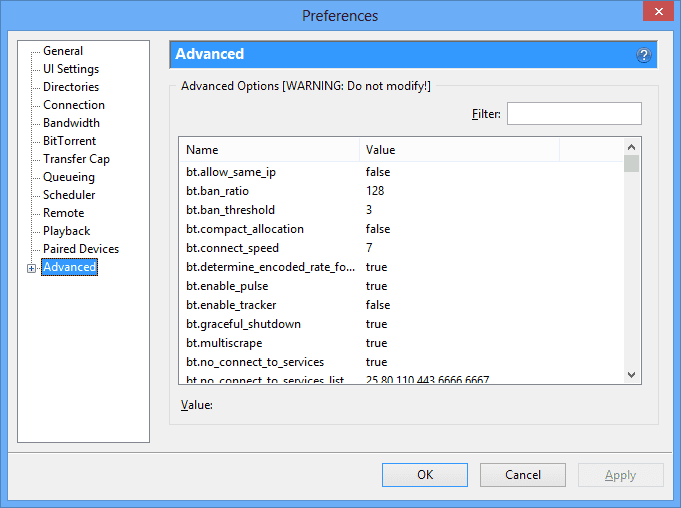681x508 pixels.
Task: Select General in the preferences tree
Action: (x=63, y=51)
